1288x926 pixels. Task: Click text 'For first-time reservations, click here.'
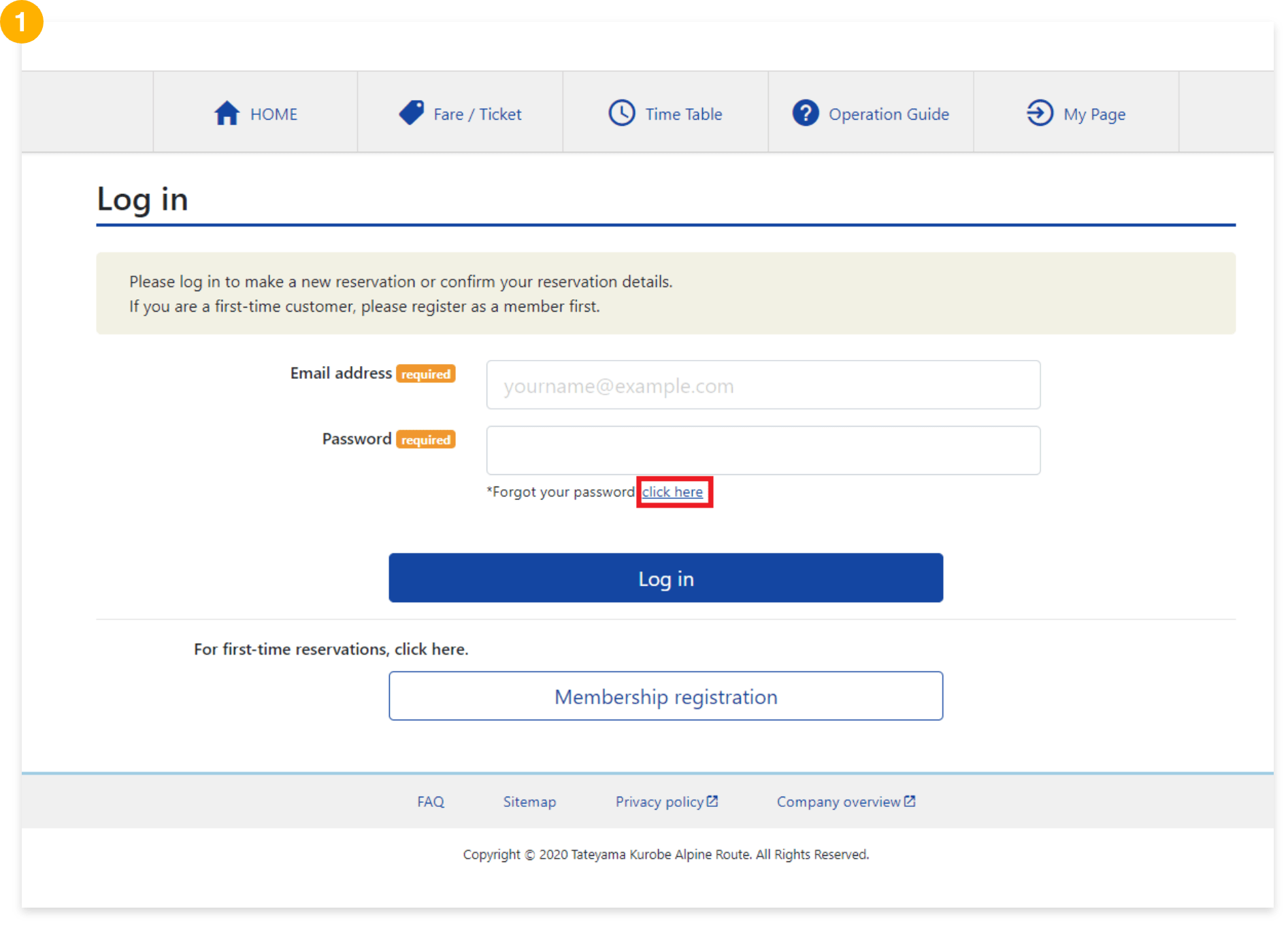pyautogui.click(x=331, y=649)
